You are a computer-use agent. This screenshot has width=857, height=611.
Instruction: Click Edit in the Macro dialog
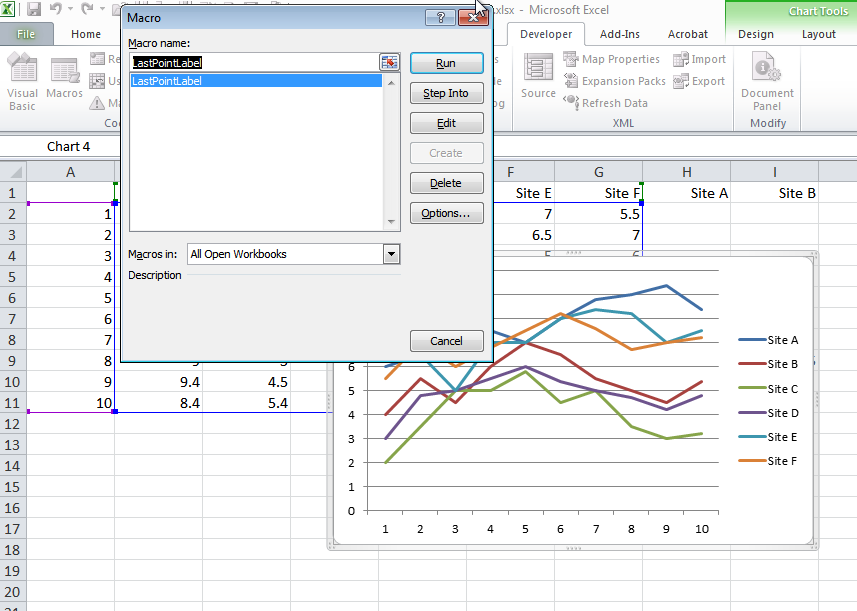coord(447,123)
